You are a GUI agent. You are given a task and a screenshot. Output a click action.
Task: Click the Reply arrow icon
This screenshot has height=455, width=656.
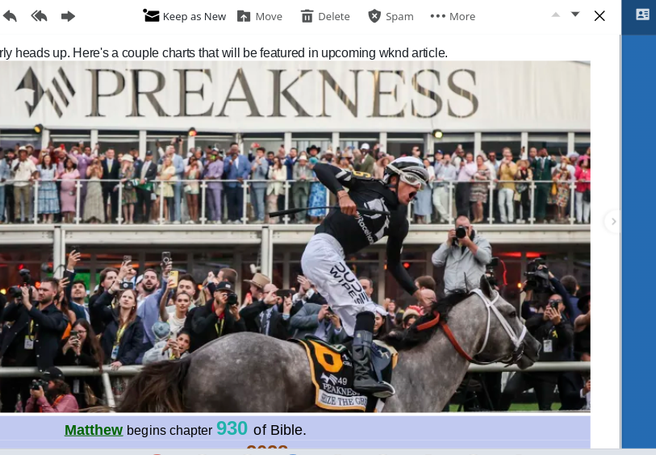(10, 16)
